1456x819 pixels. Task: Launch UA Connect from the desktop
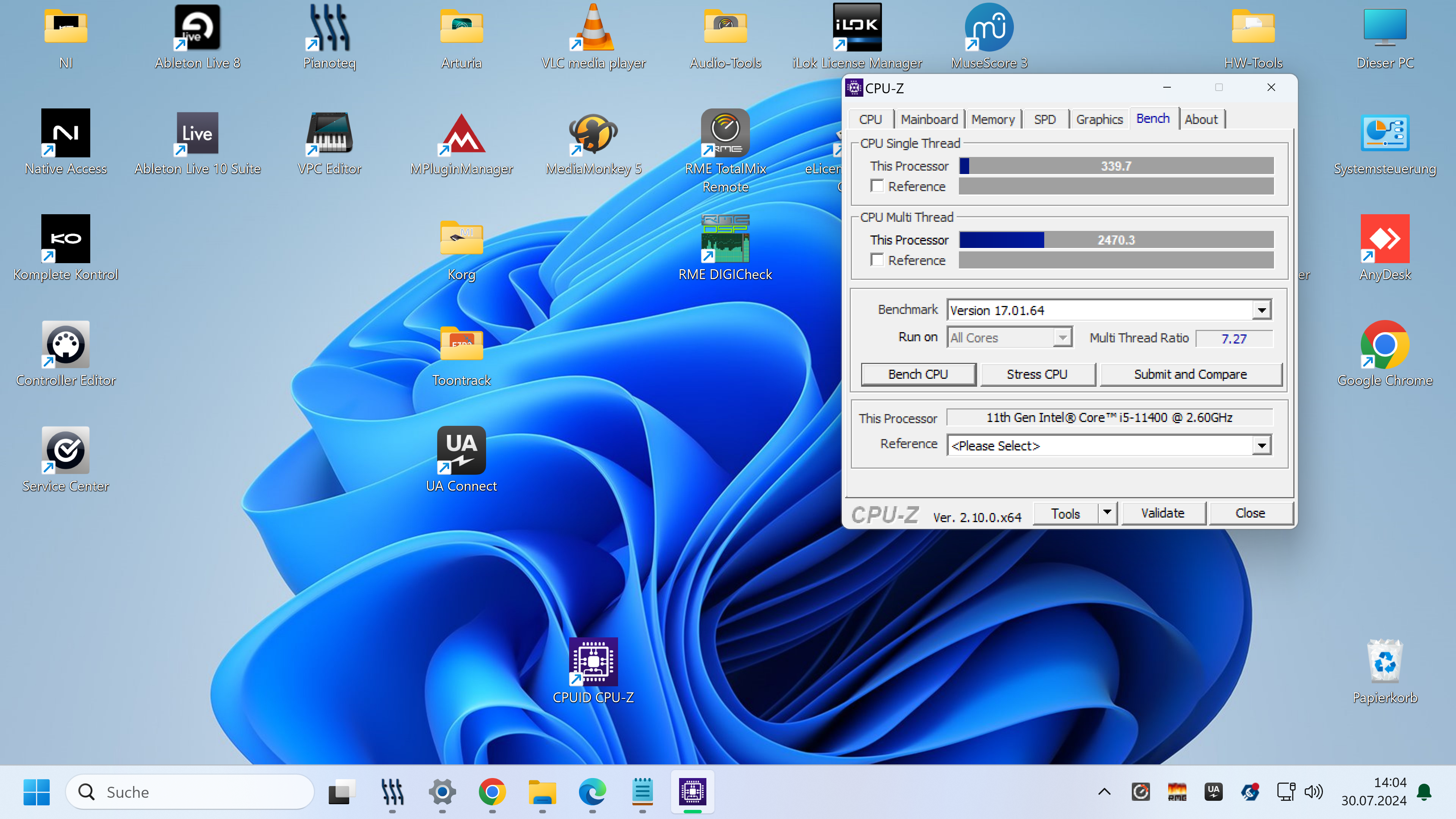pyautogui.click(x=461, y=450)
